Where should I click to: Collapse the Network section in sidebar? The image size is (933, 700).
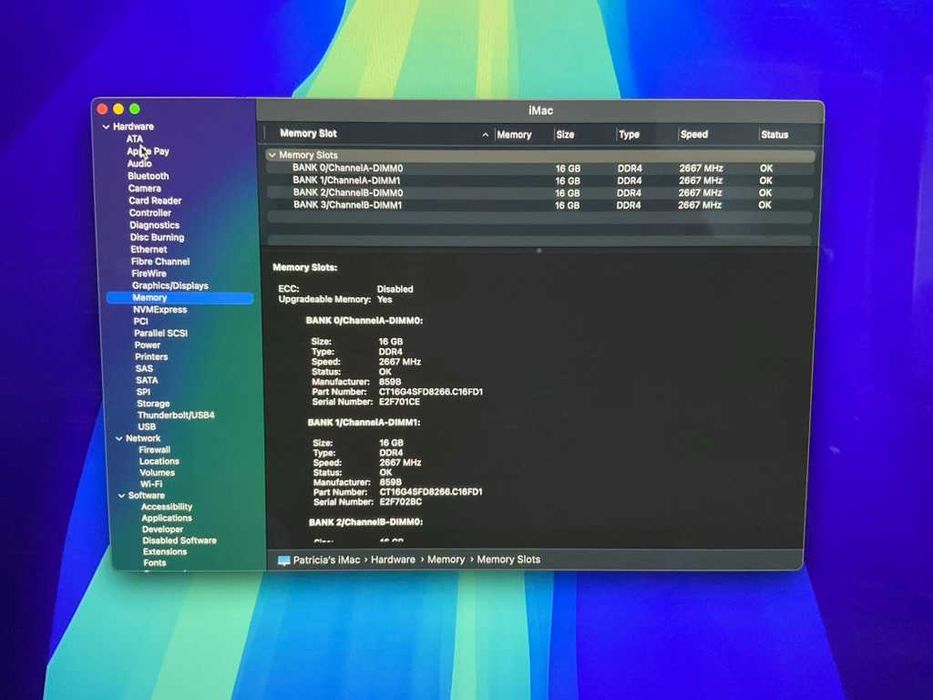tap(119, 439)
